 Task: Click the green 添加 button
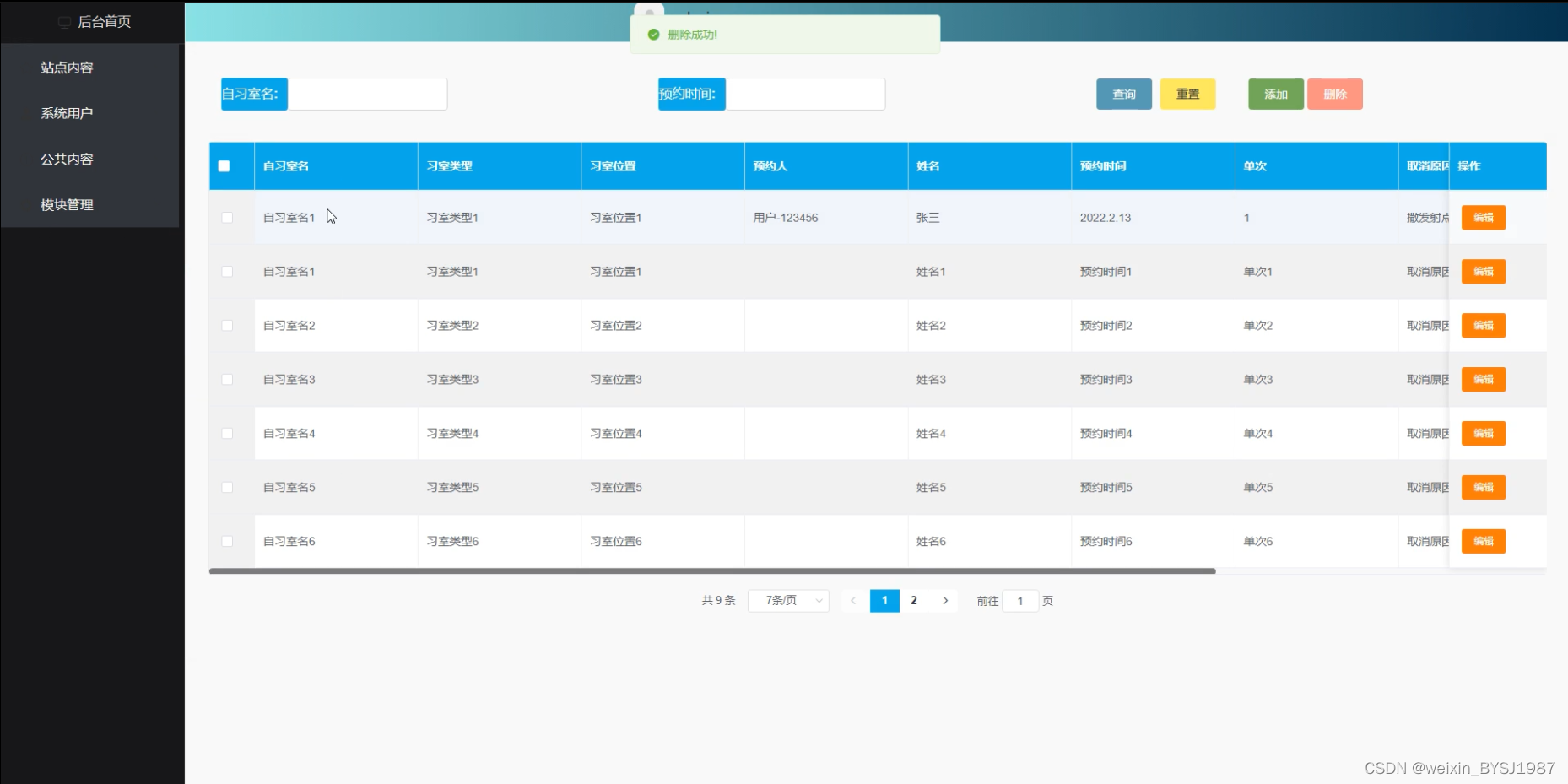point(1276,95)
